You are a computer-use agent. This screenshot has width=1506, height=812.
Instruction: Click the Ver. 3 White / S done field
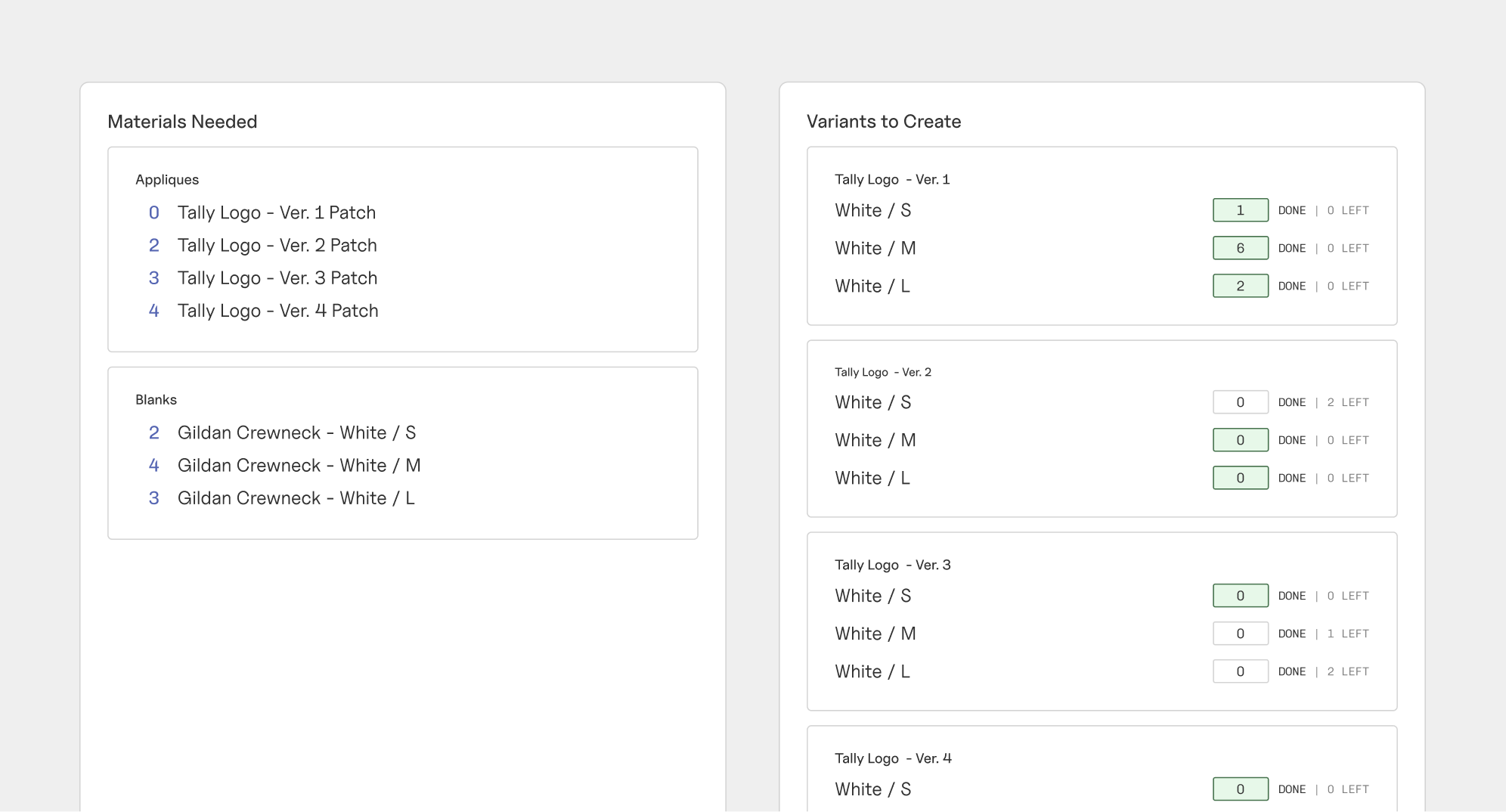click(1240, 596)
